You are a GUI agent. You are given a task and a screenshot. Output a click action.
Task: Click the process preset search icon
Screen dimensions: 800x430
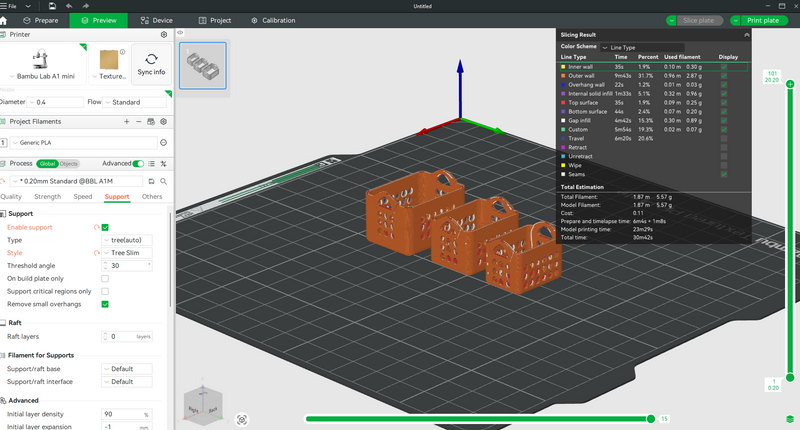164,181
